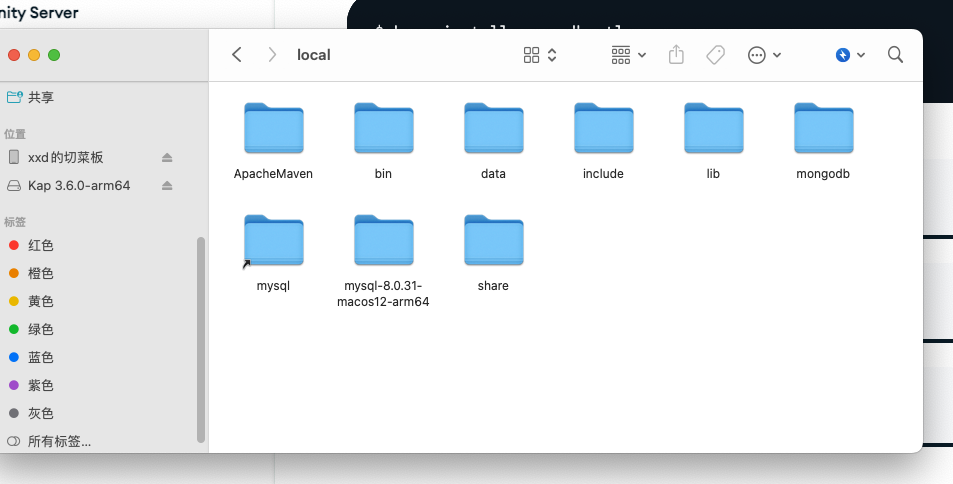Open the Share toolbar button

(x=676, y=55)
